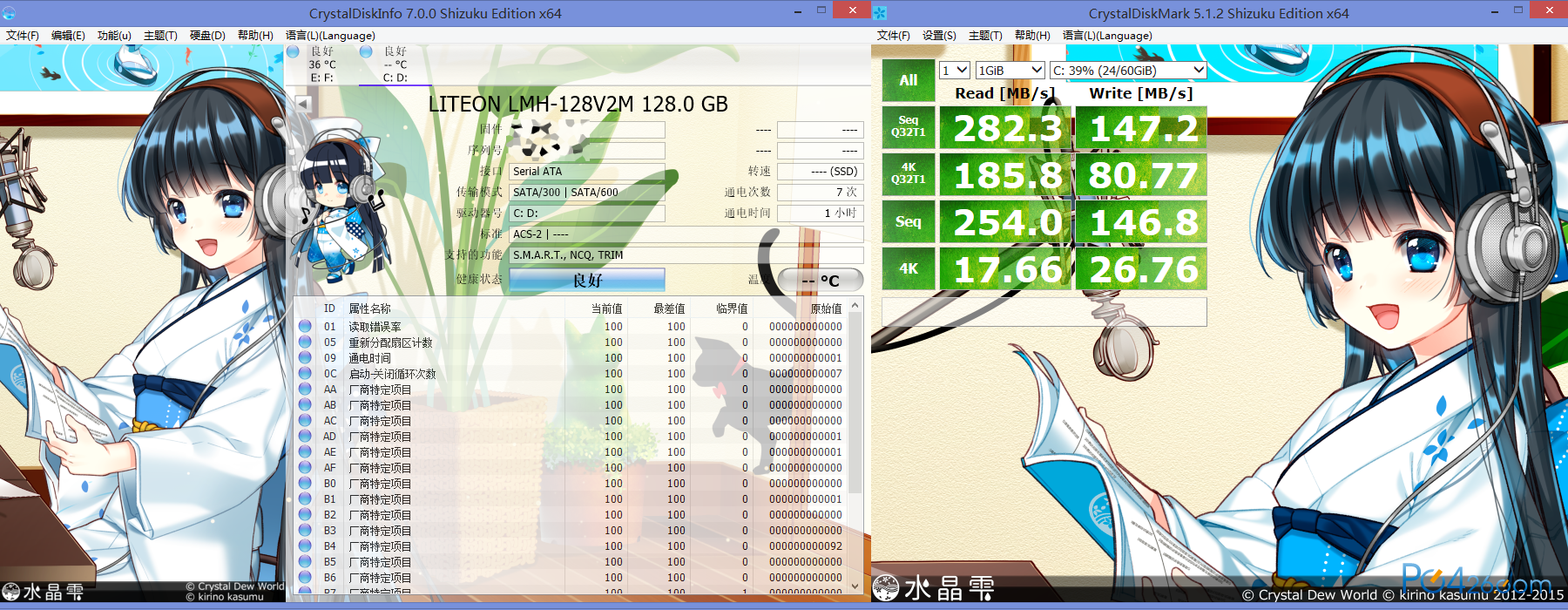Open 功能(u) menu in CrystalDiskInfo
The height and width of the screenshot is (610, 1568).
(x=114, y=36)
